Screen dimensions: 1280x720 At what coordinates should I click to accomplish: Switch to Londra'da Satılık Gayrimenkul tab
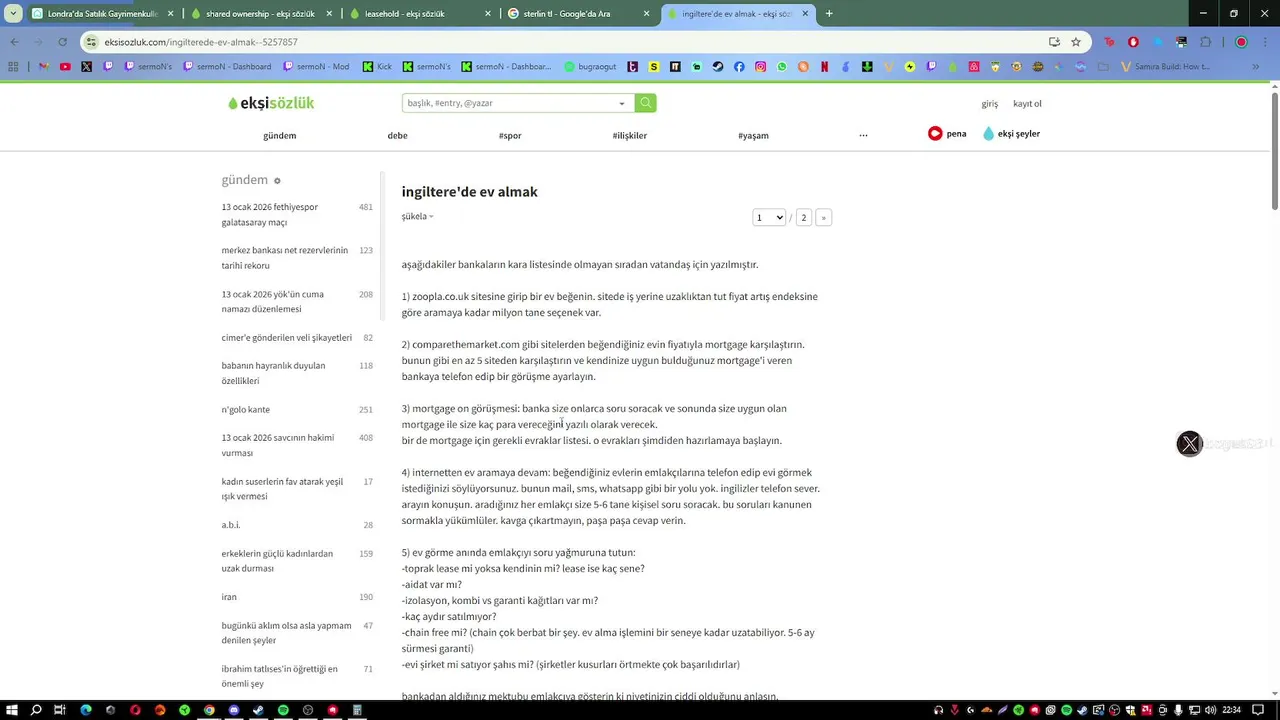click(x=103, y=14)
